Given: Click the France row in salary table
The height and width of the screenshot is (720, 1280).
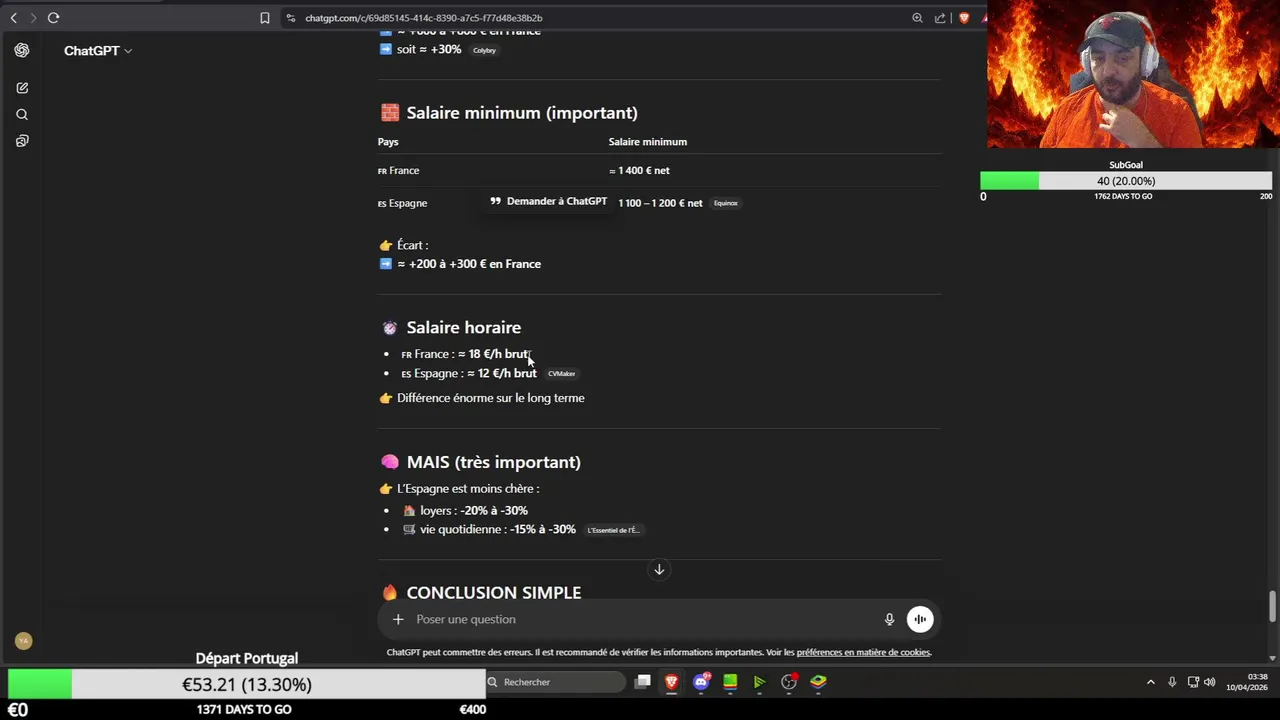Looking at the screenshot, I should click(x=659, y=170).
